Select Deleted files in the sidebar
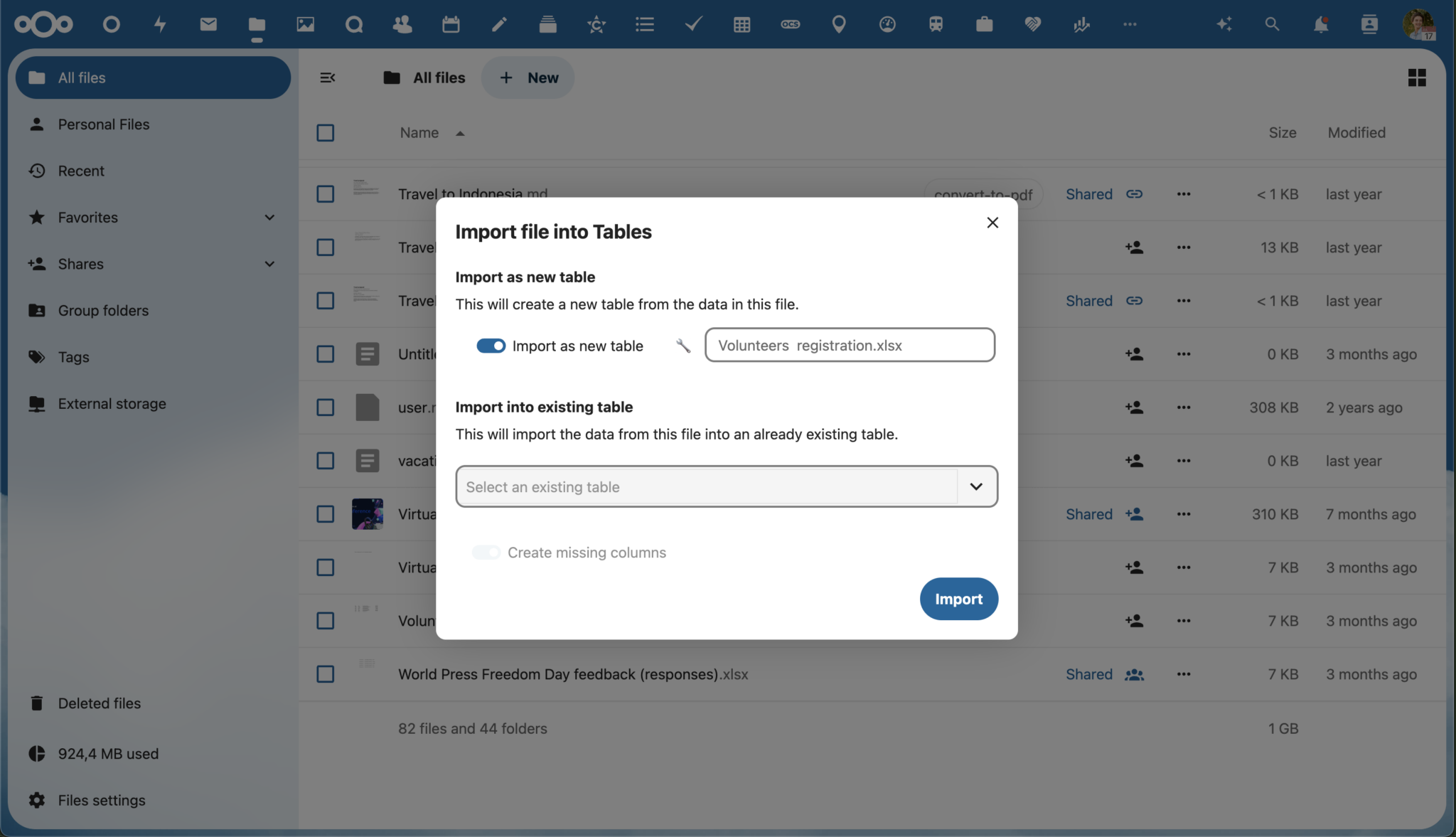Image resolution: width=1456 pixels, height=837 pixels. point(100,703)
